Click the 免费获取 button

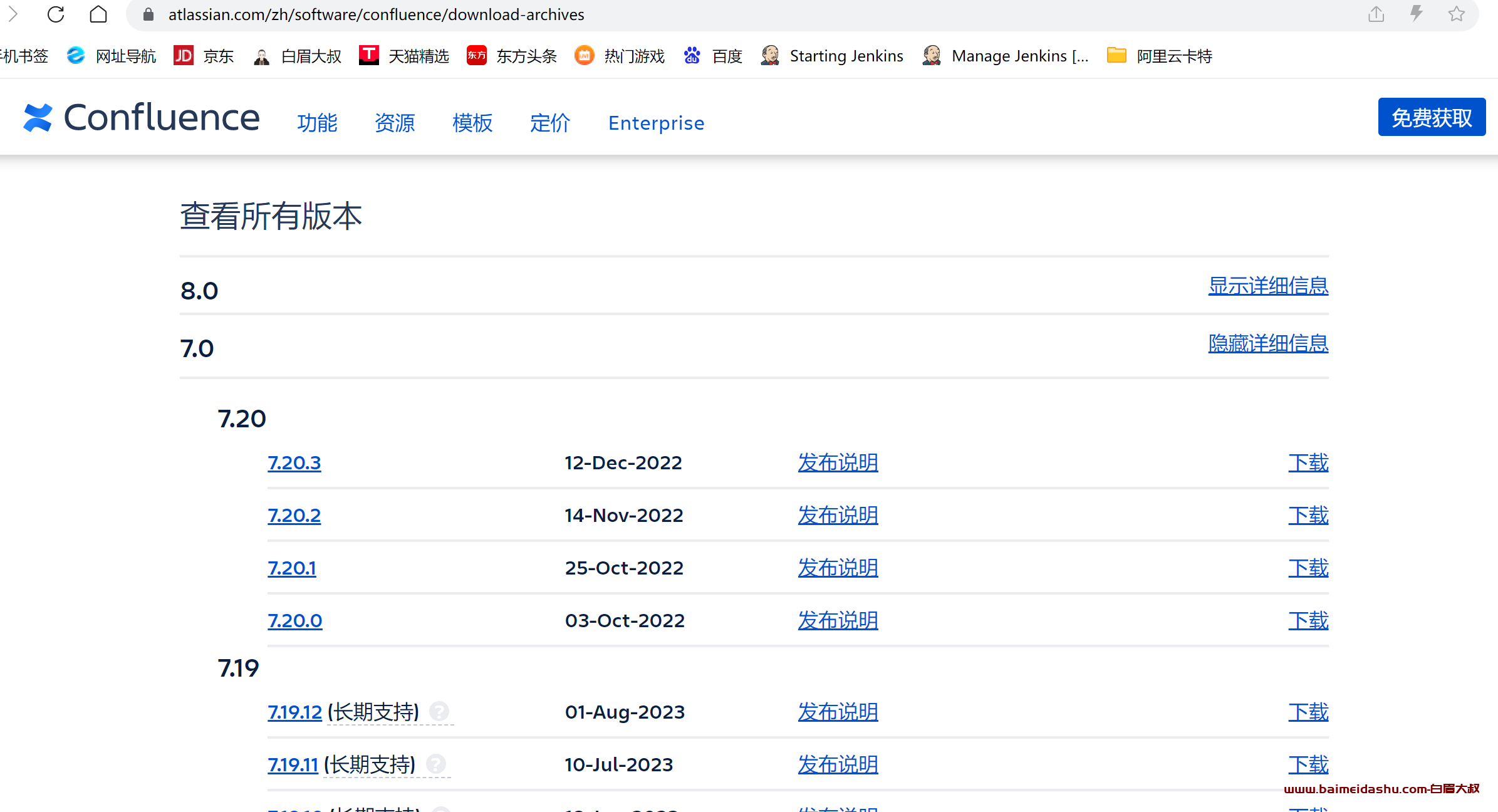[1432, 117]
